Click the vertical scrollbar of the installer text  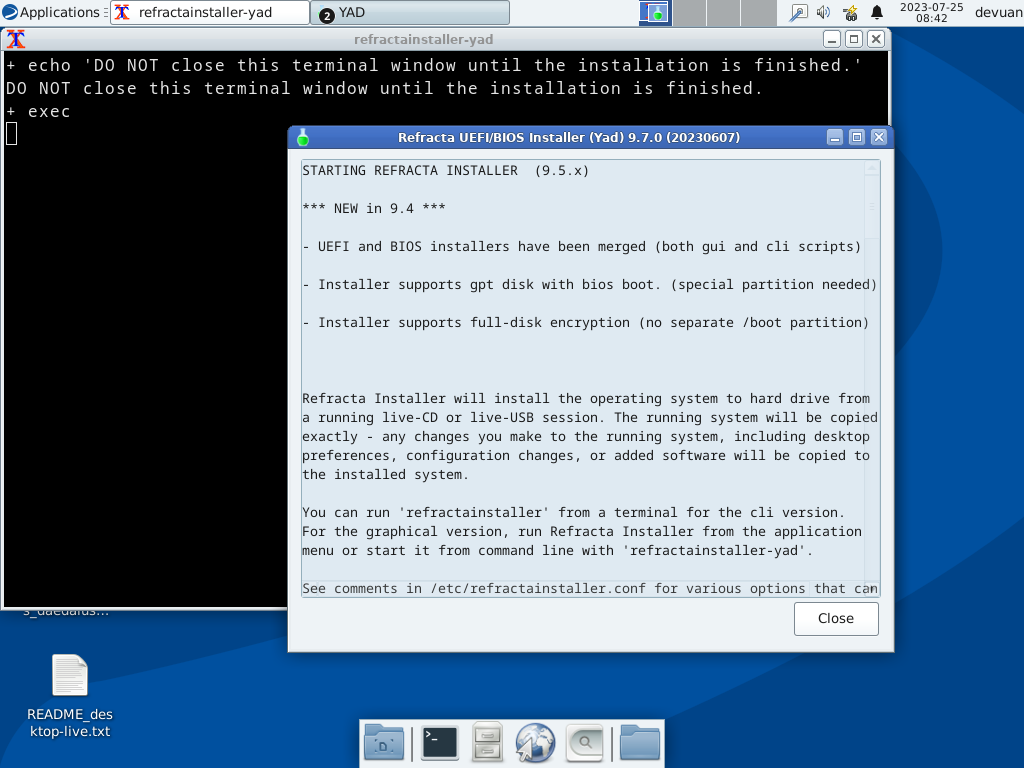872,378
